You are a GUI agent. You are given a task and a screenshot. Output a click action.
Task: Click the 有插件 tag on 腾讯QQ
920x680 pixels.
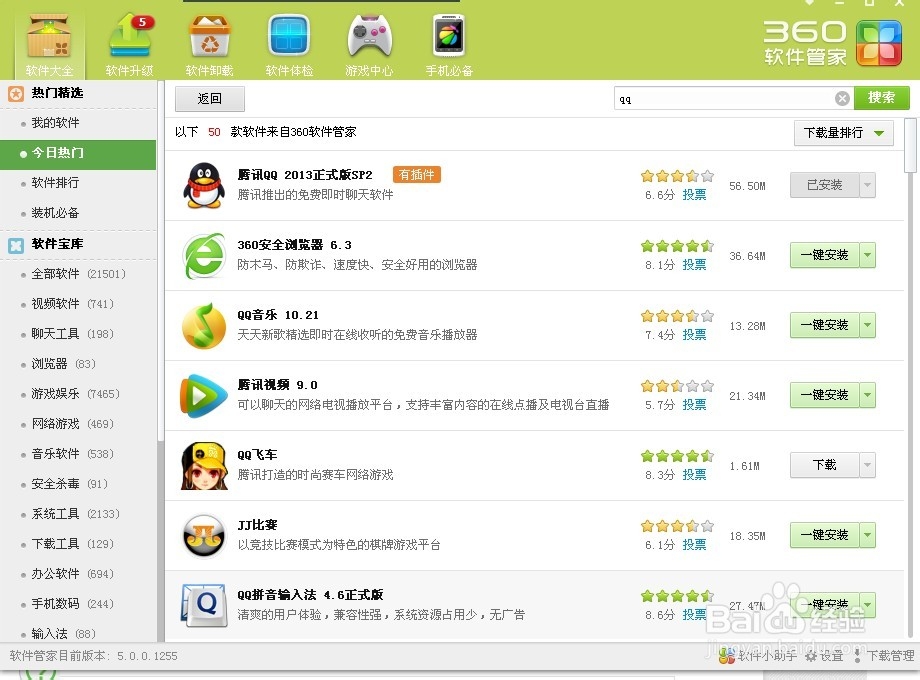417,175
